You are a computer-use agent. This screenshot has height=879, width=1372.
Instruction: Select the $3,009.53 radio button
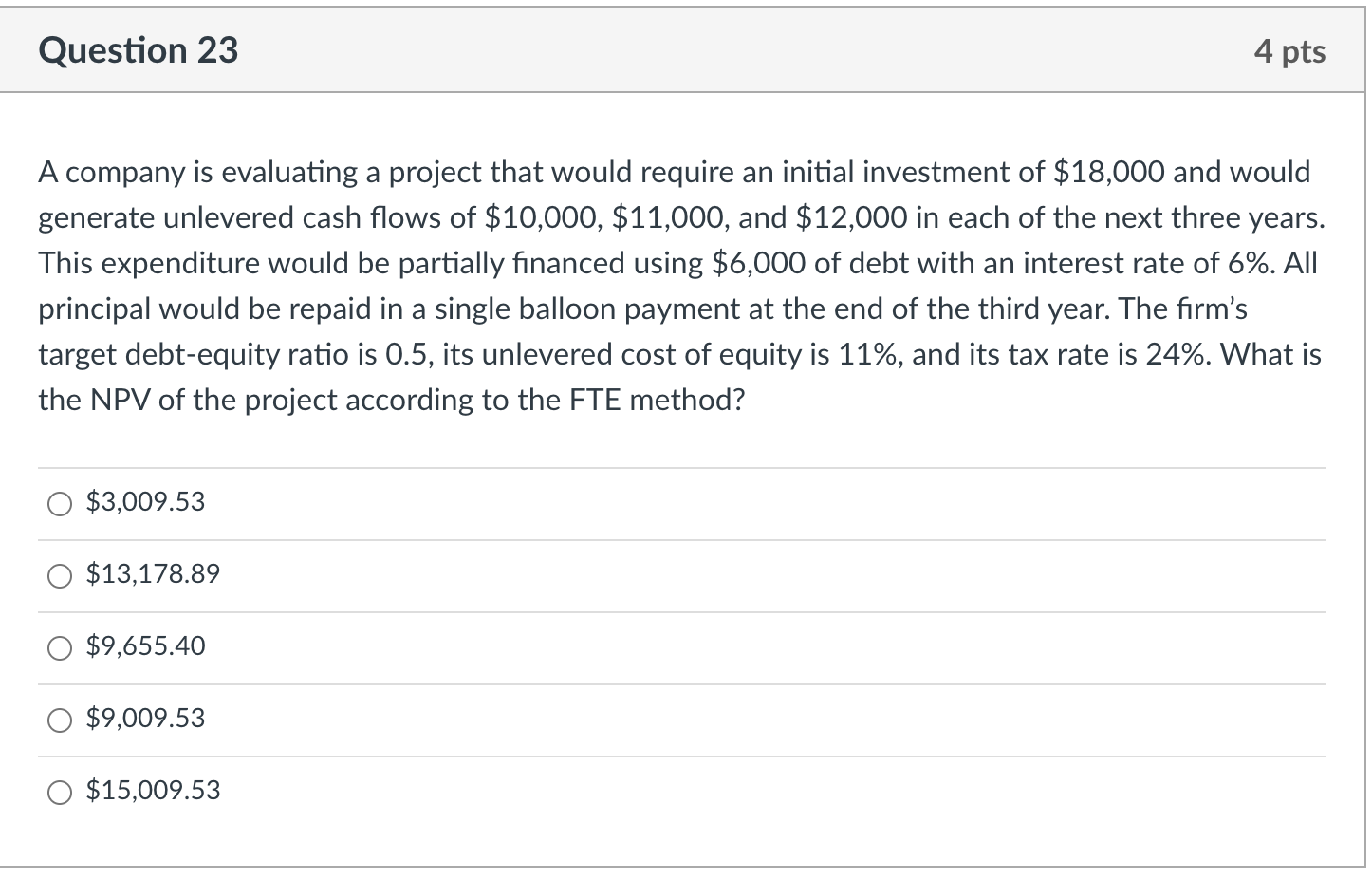click(60, 504)
